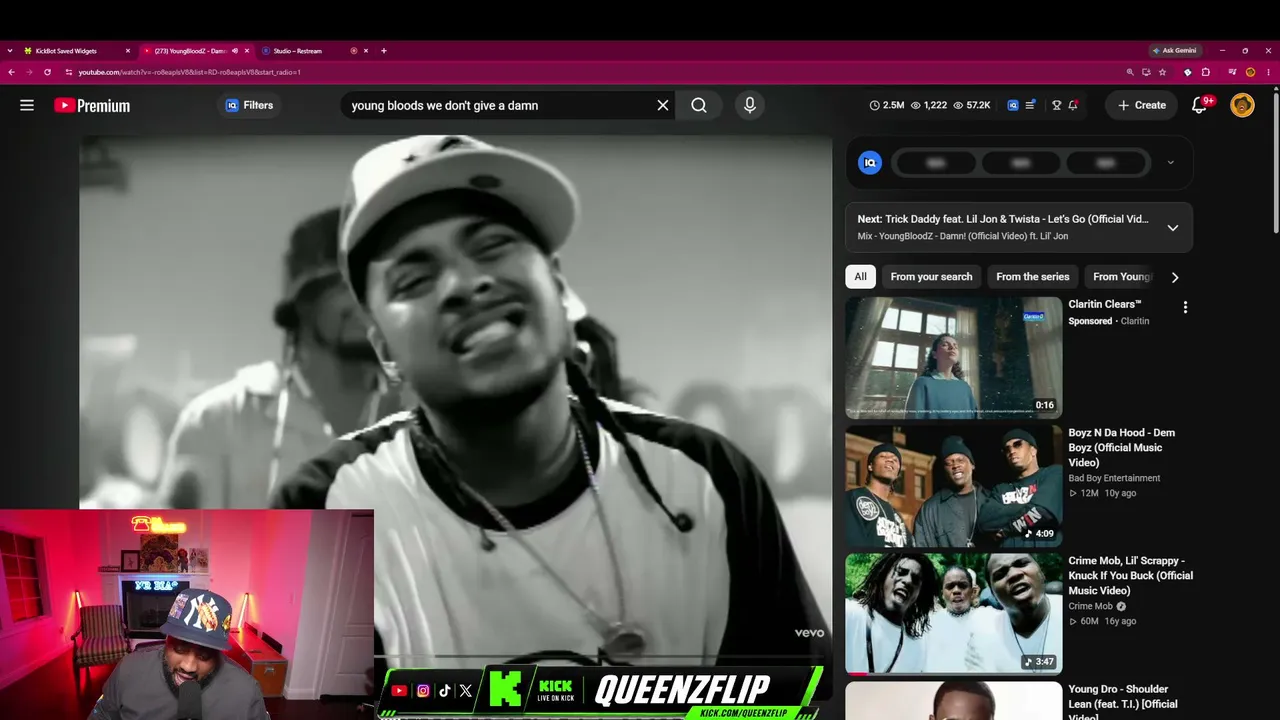Screen dimensions: 1280x720
Task: Select the 'From Young...' chip
Action: point(1120,277)
